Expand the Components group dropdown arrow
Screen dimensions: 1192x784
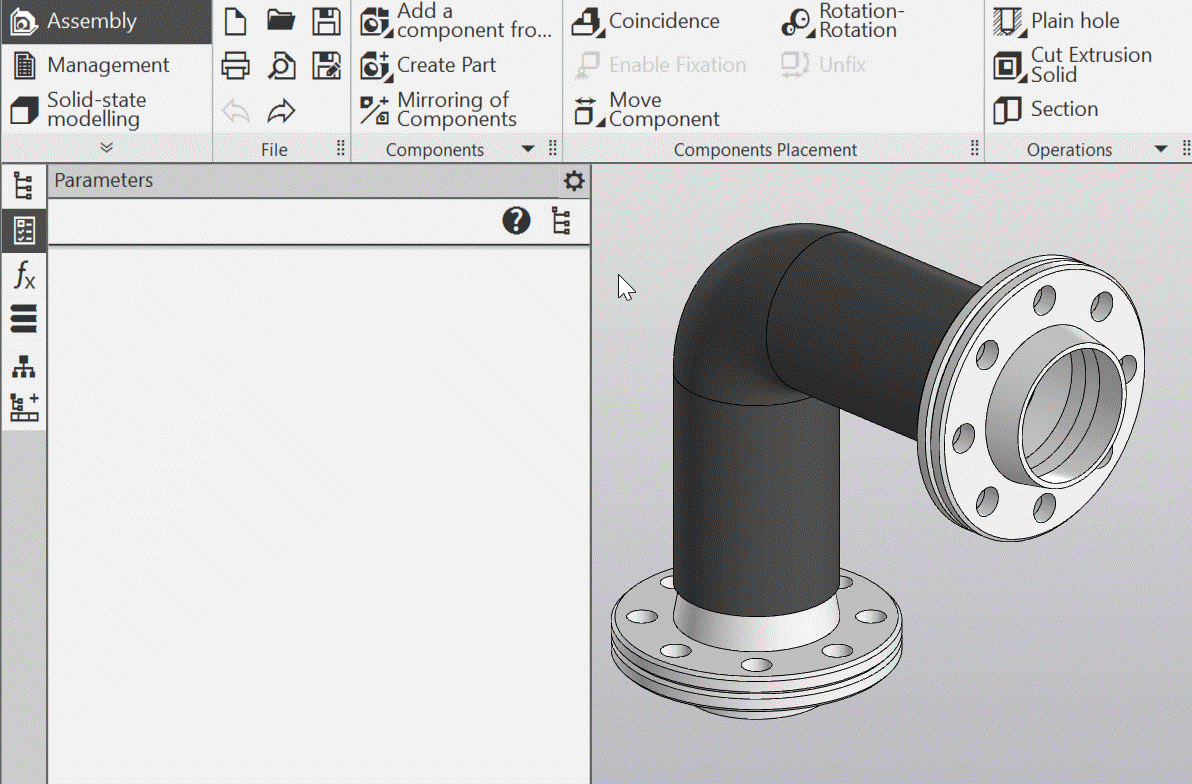click(x=528, y=150)
